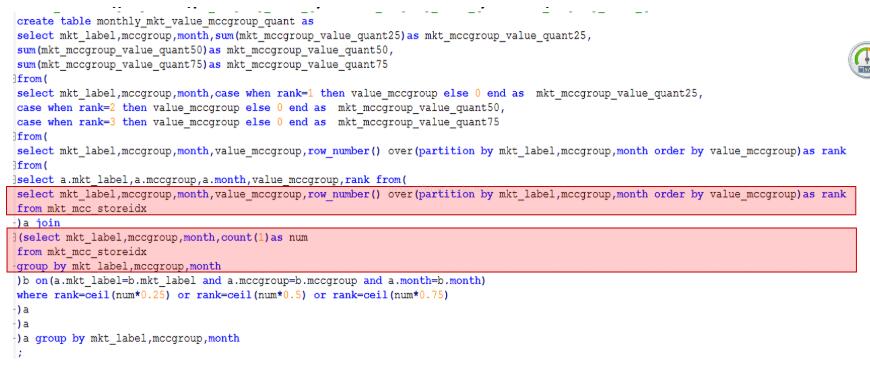This screenshot has height=370, width=870.
Task: Click 'select a.mkt_label,a.mccgroup,a.month' line
Action: [212, 180]
